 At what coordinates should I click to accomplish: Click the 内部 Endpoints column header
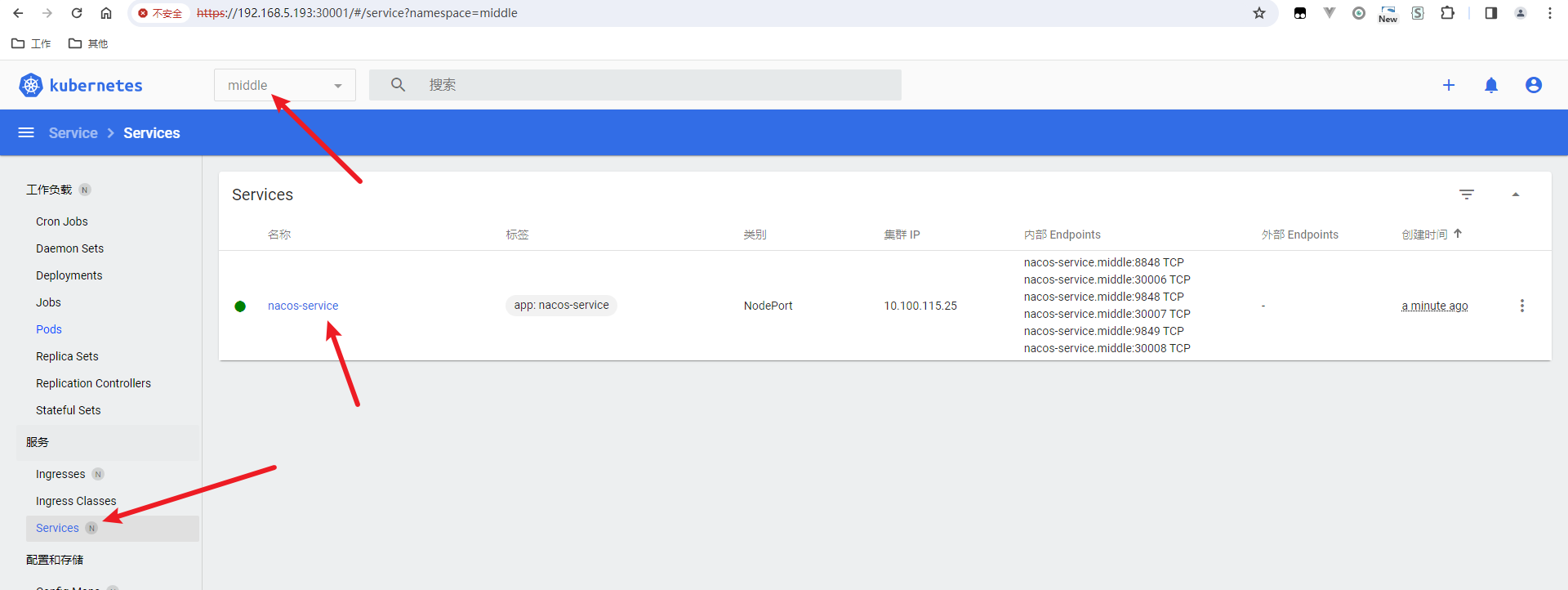(1062, 235)
